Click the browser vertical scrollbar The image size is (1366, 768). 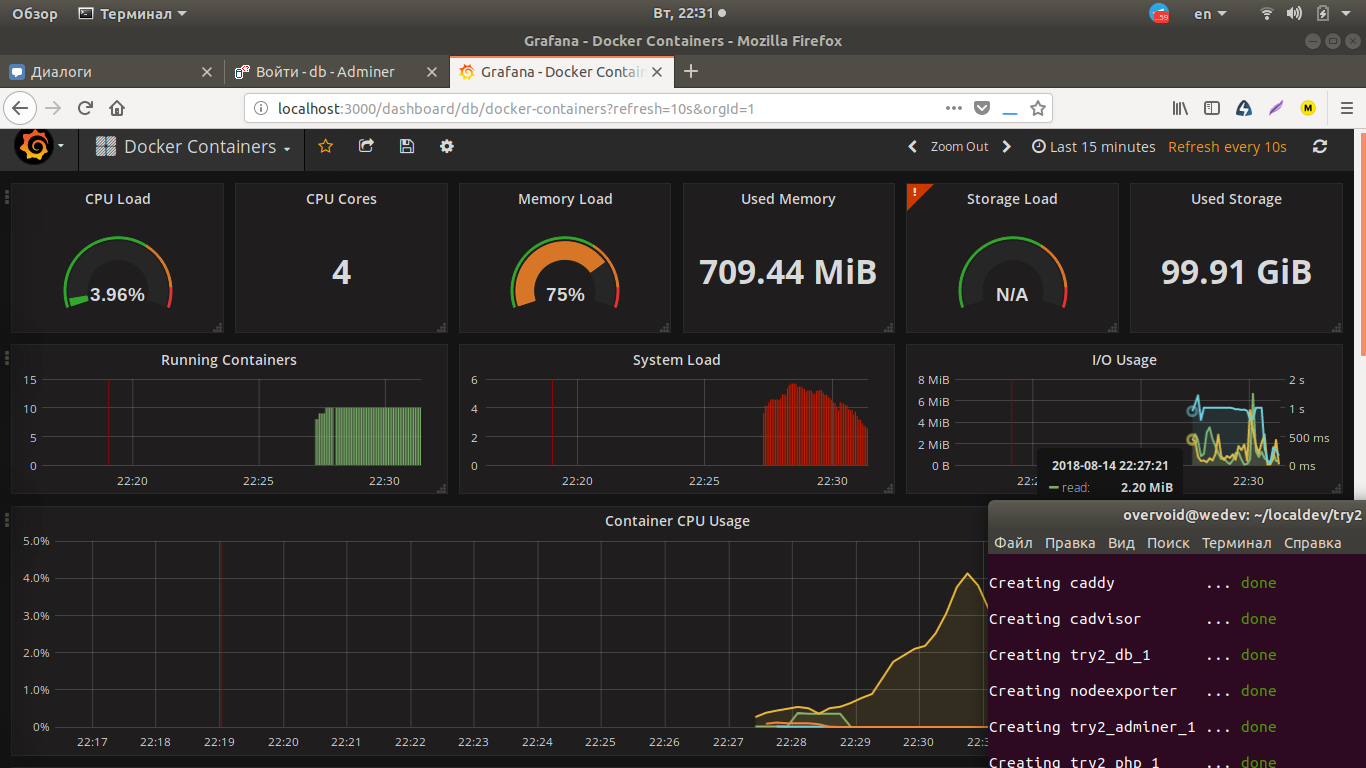[x=1361, y=243]
